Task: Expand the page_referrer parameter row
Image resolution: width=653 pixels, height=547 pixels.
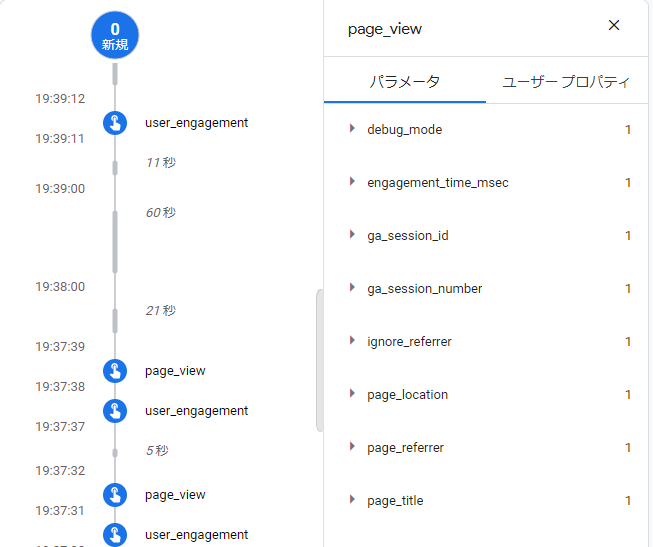Action: coord(353,447)
